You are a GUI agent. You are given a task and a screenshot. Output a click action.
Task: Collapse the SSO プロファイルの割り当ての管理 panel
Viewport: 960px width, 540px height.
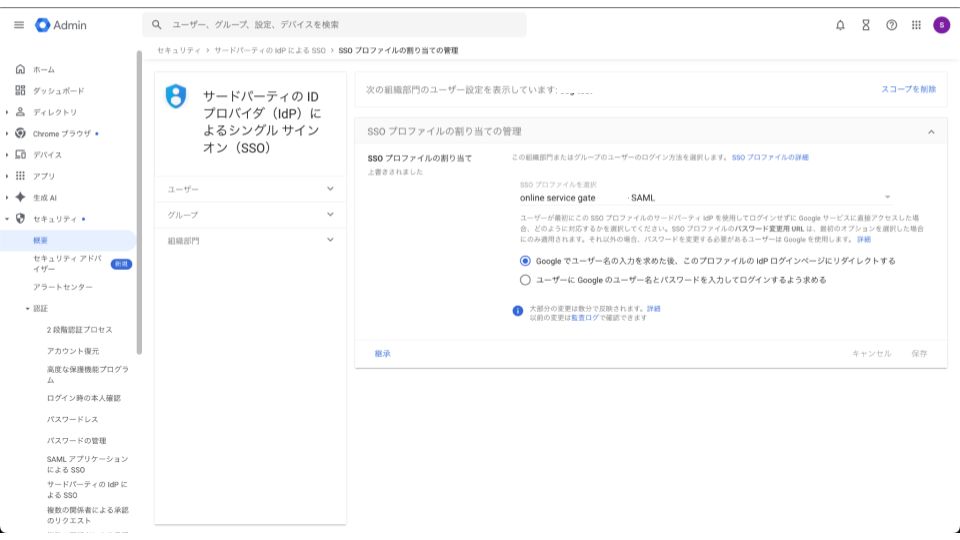(931, 132)
